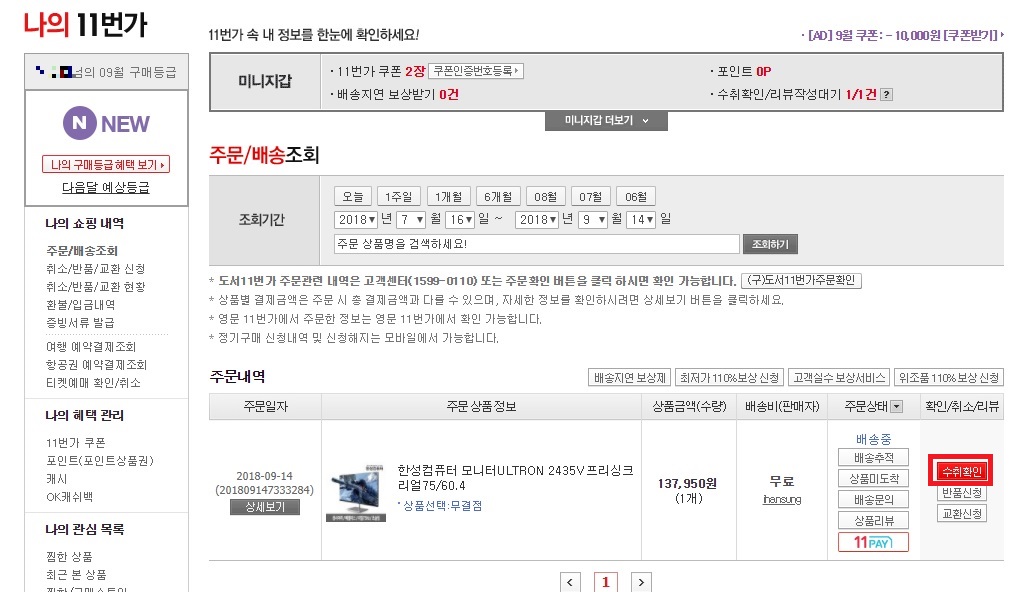Click the 상품미도착 button

tap(873, 479)
